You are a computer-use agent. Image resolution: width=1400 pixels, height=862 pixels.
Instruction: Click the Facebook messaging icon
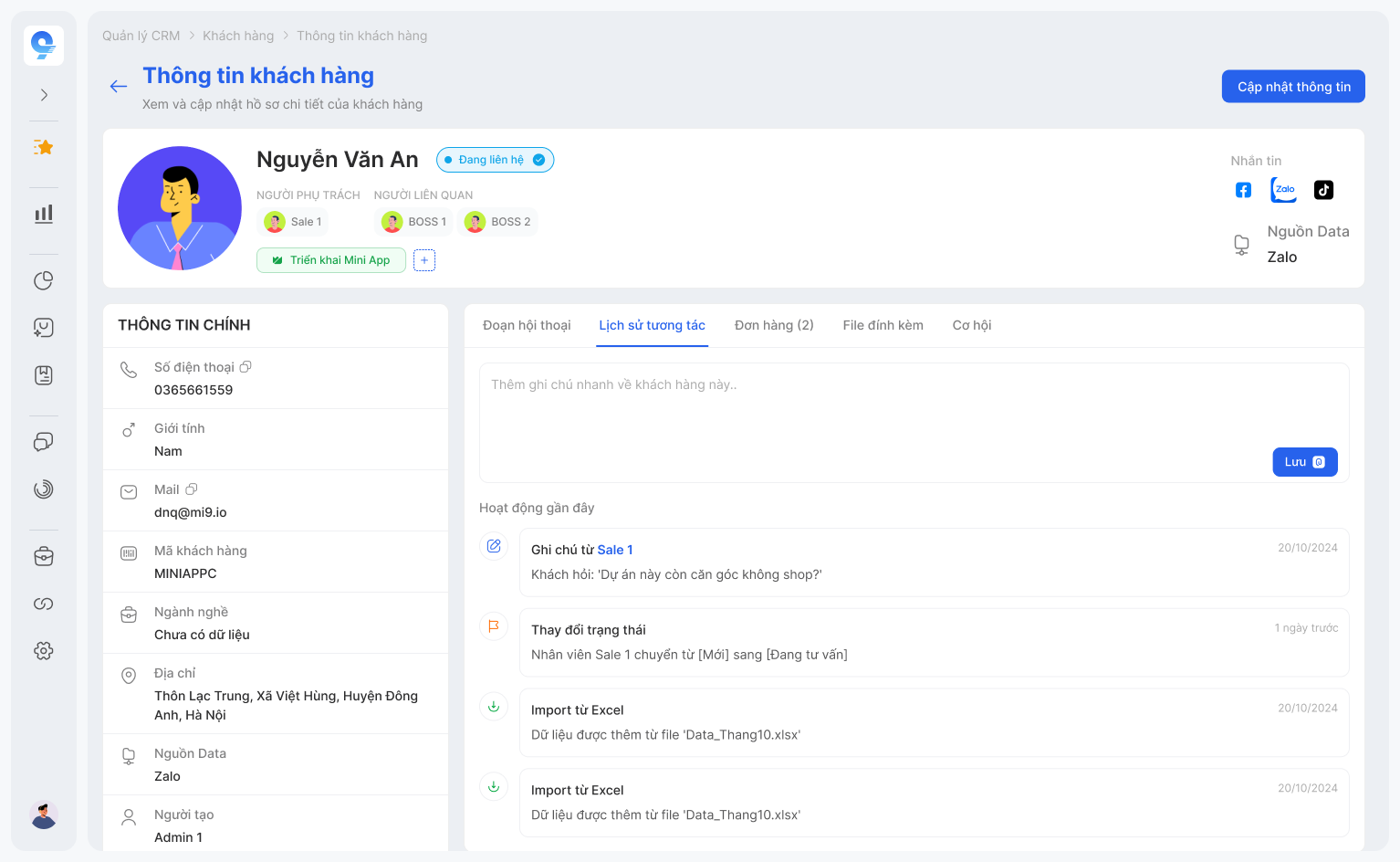coord(1243,190)
